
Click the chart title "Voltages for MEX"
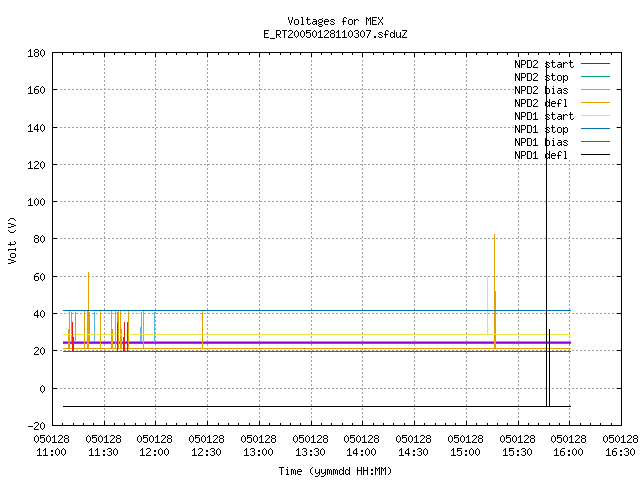[x=335, y=21]
